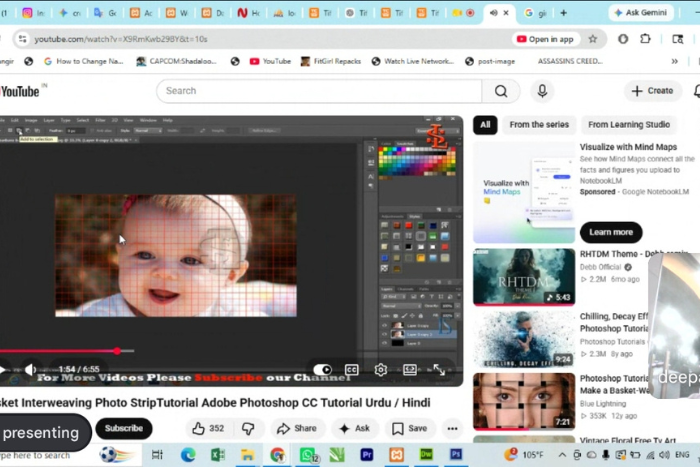Open the ASSASSINS CREED bookmark
This screenshot has height=467, width=700.
click(570, 61)
